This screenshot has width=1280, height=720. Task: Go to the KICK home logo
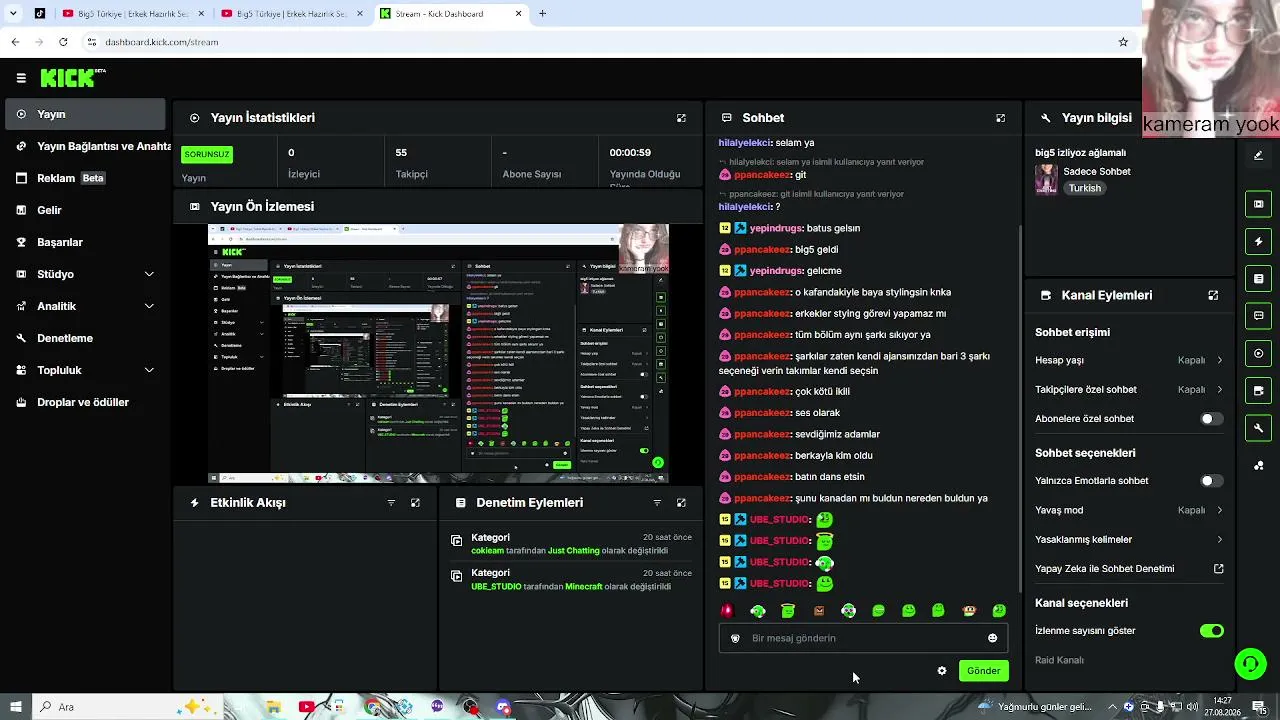pos(73,77)
